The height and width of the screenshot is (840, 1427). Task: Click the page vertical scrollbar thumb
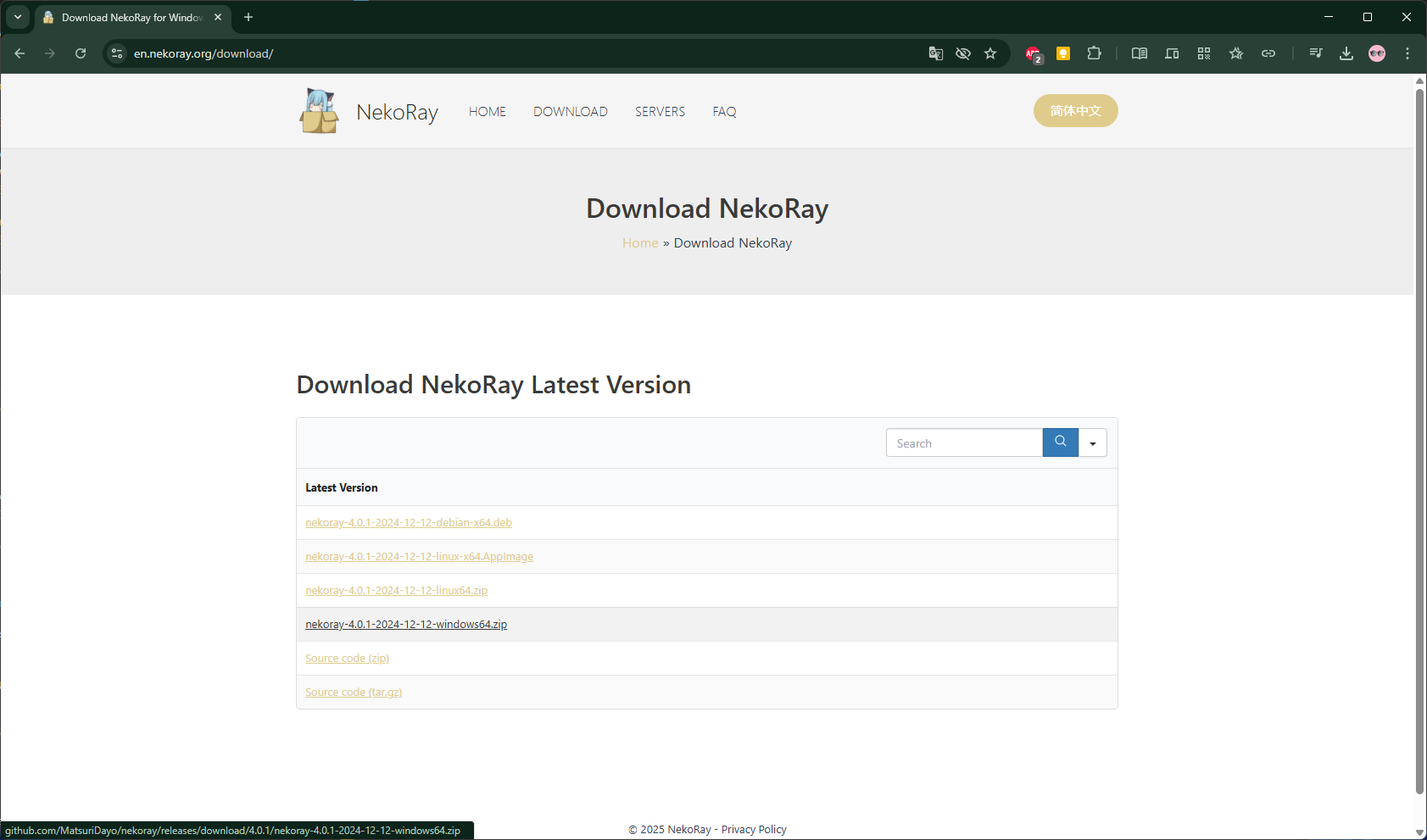pos(1419,441)
